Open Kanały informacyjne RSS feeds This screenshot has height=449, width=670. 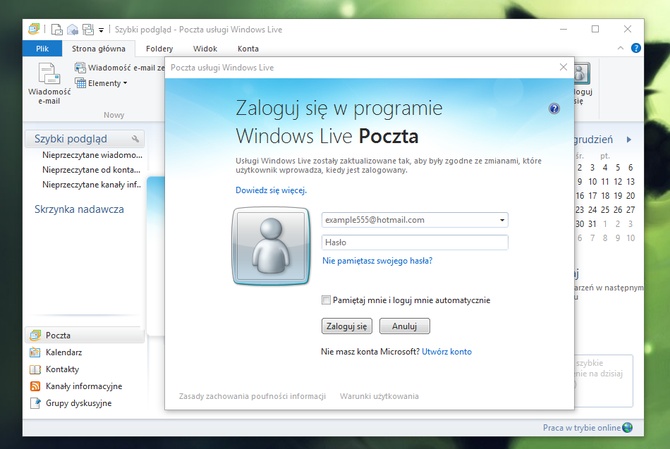83,386
